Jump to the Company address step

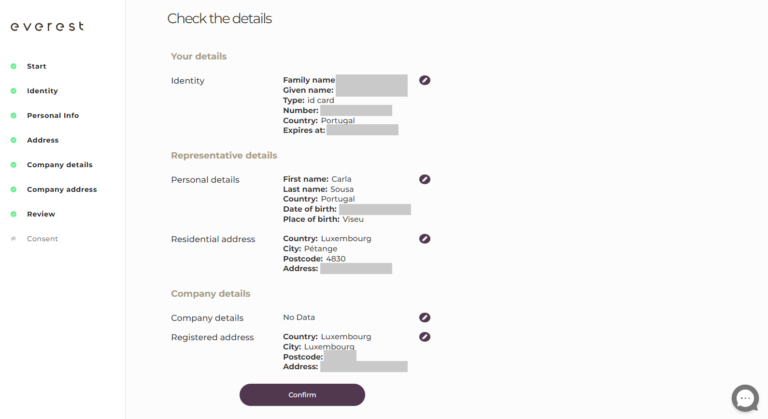[x=61, y=189]
